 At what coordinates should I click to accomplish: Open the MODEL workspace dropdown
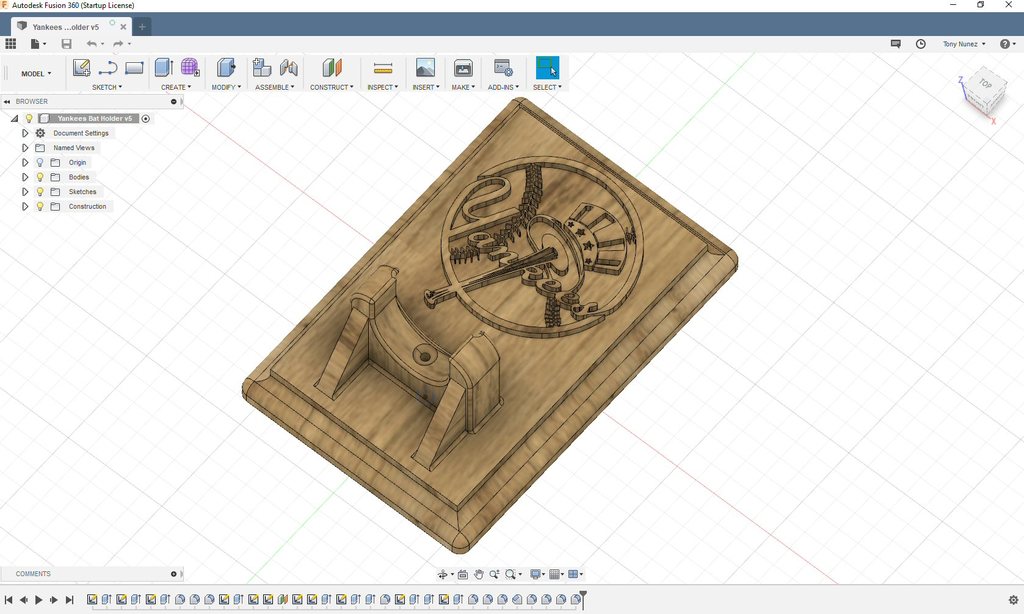pos(36,73)
